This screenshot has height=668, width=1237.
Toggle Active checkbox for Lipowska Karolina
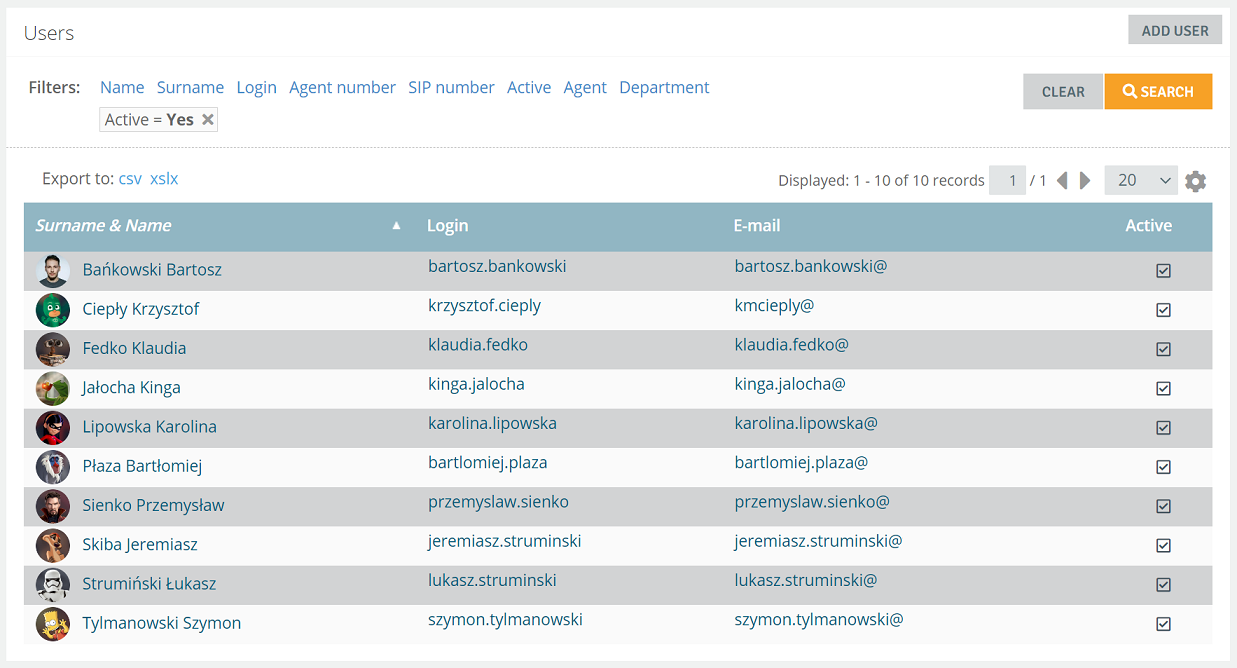point(1163,428)
